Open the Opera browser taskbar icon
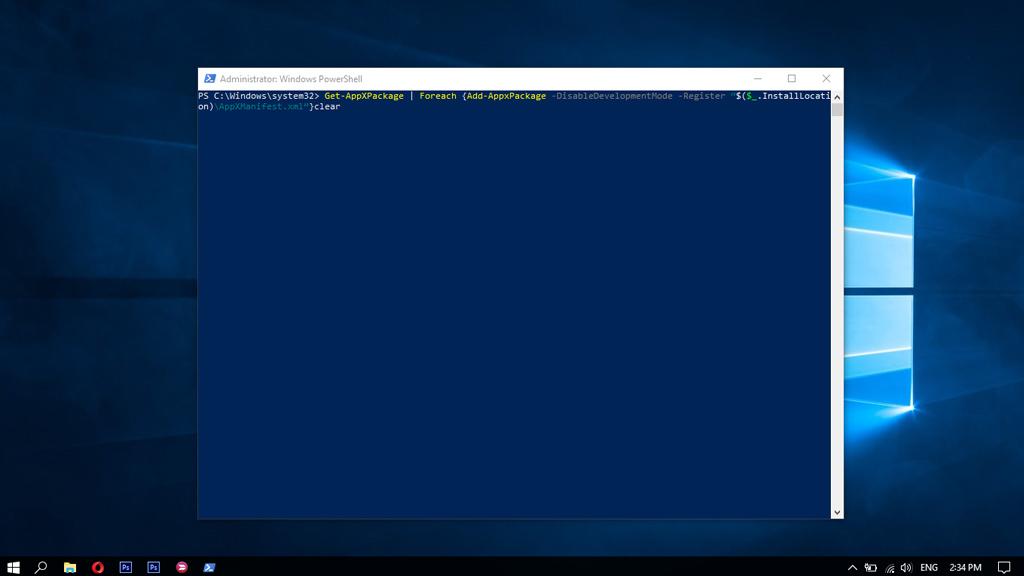Image resolution: width=1024 pixels, height=576 pixels. tap(98, 567)
